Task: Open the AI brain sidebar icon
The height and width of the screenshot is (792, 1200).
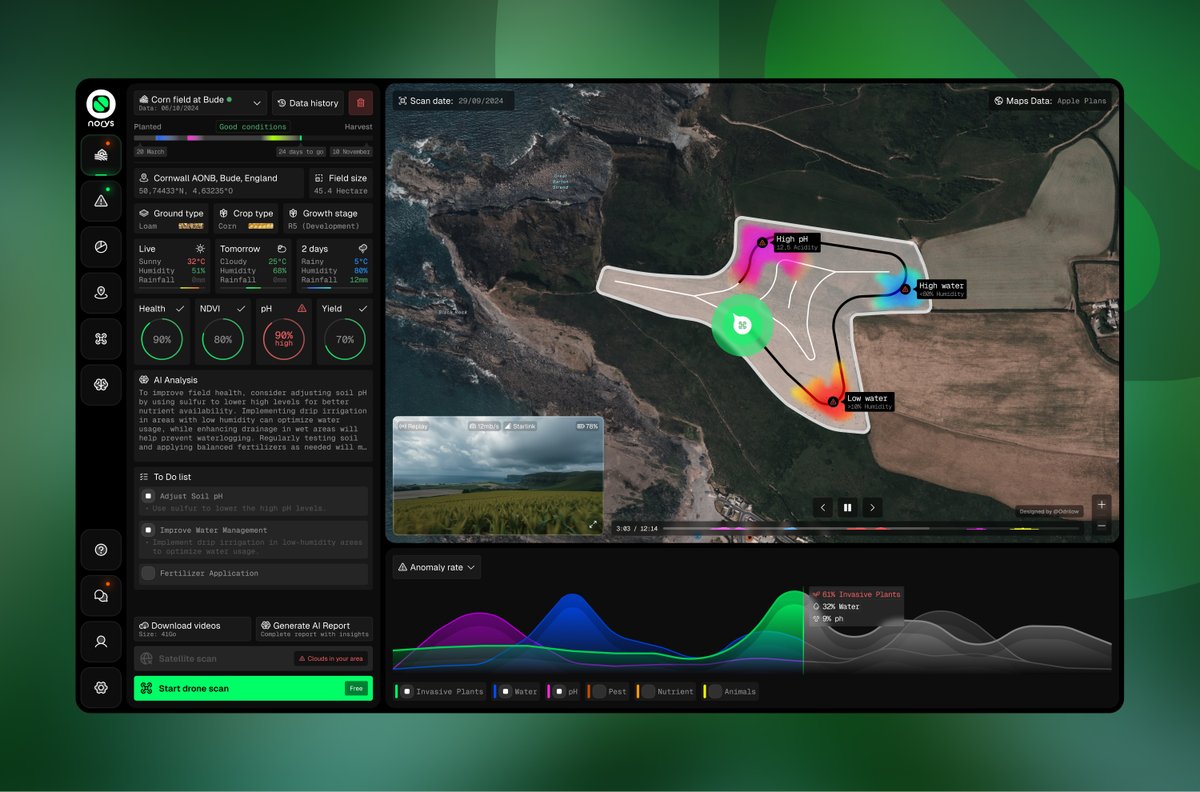Action: tap(101, 385)
